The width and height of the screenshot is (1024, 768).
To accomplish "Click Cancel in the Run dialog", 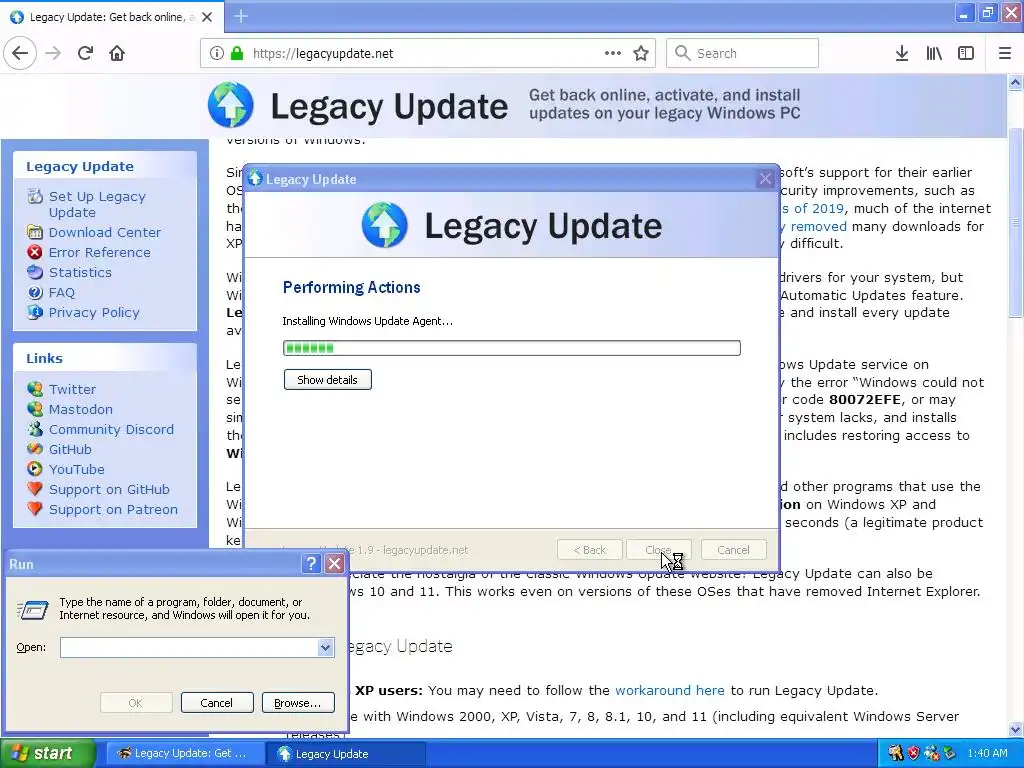I will [x=216, y=703].
